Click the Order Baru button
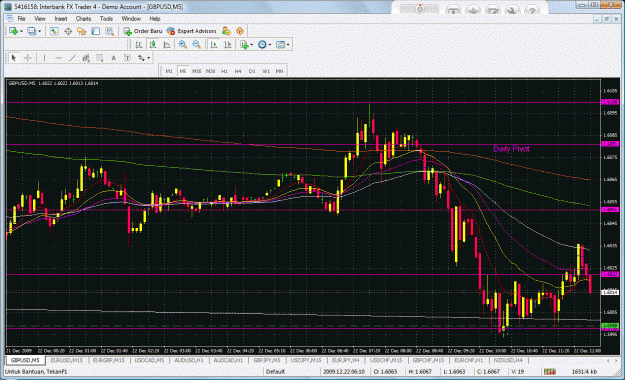Screen dimensions: 625x380 click(x=142, y=31)
